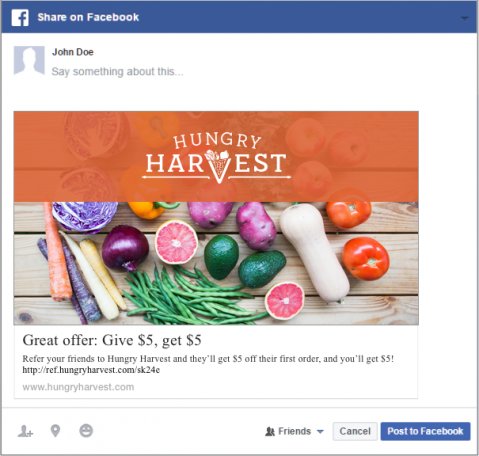
Task: Click the Hungry Harvest logo in the banner
Action: pos(217,158)
